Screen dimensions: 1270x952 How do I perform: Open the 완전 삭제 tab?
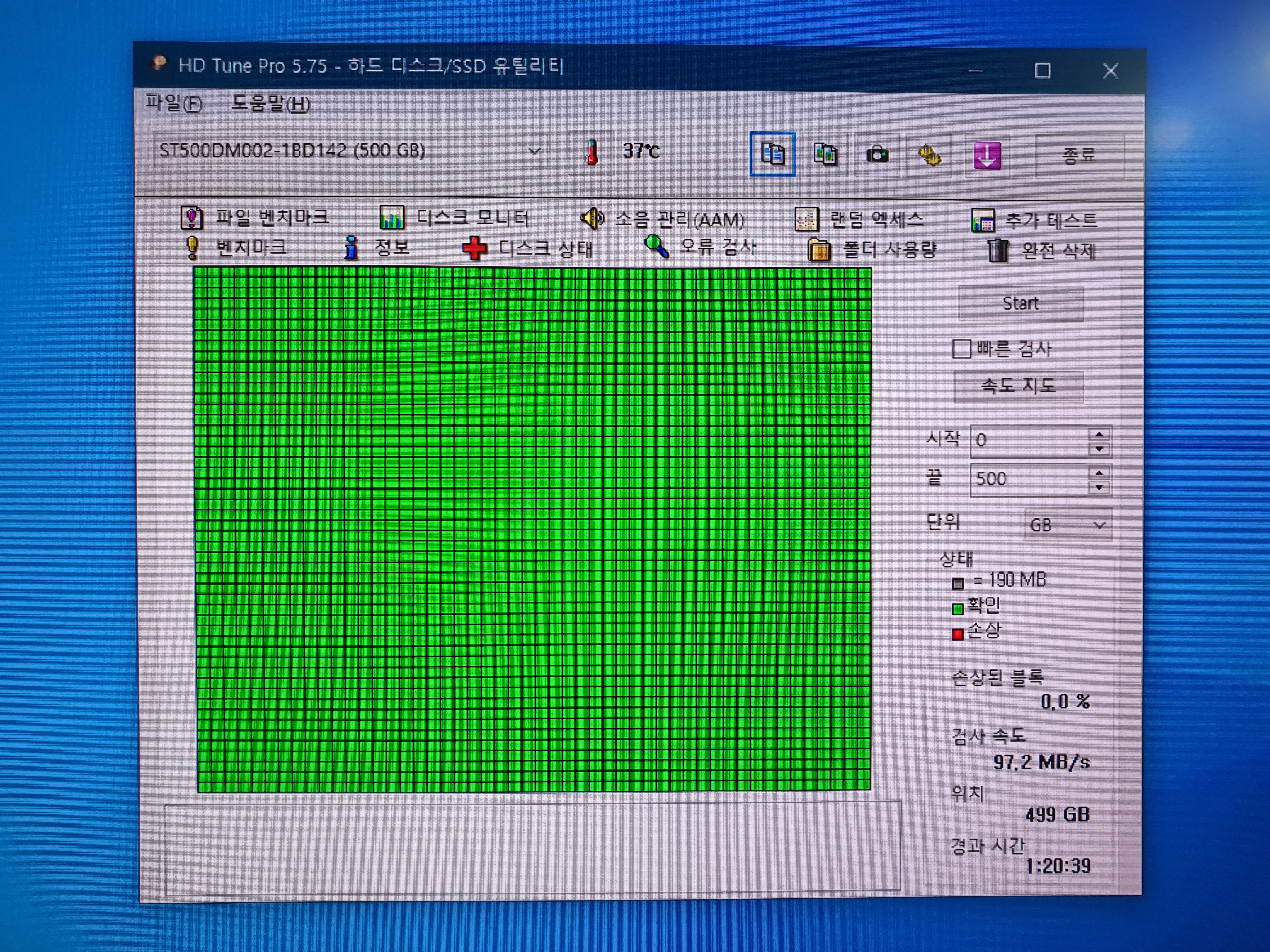1042,251
